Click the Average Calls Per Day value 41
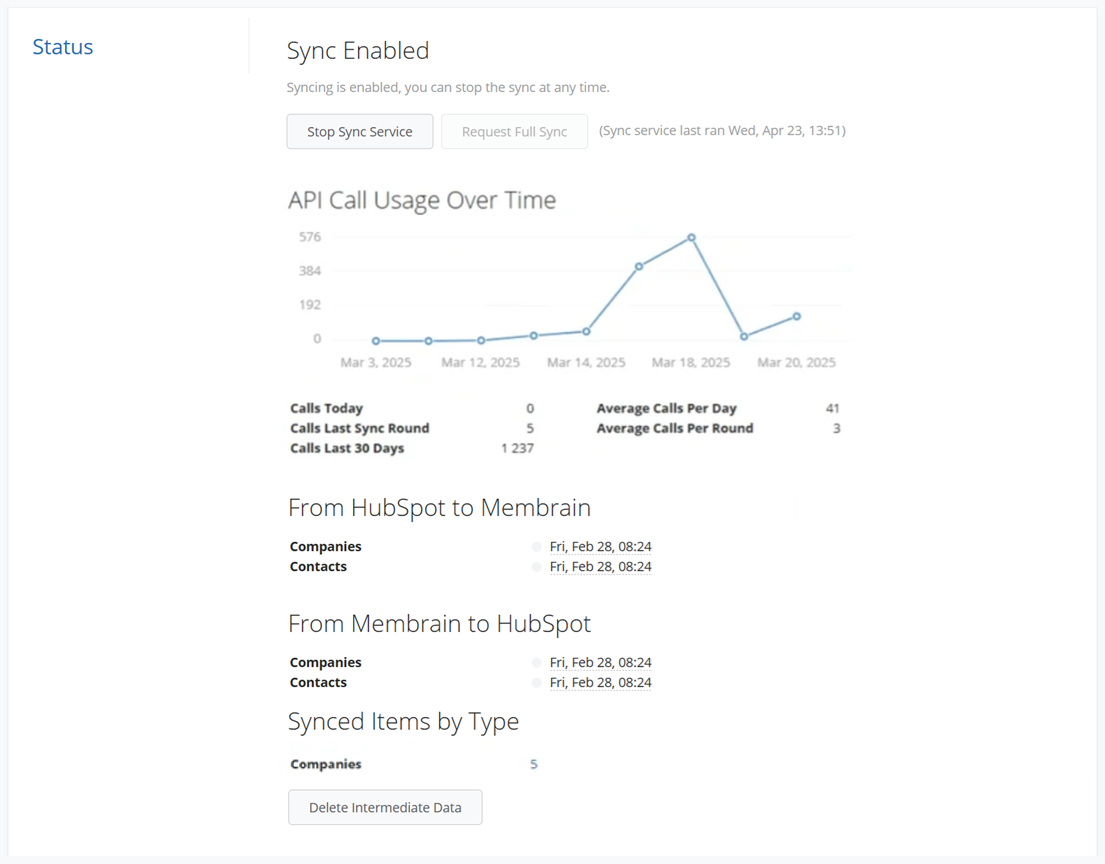 point(832,408)
